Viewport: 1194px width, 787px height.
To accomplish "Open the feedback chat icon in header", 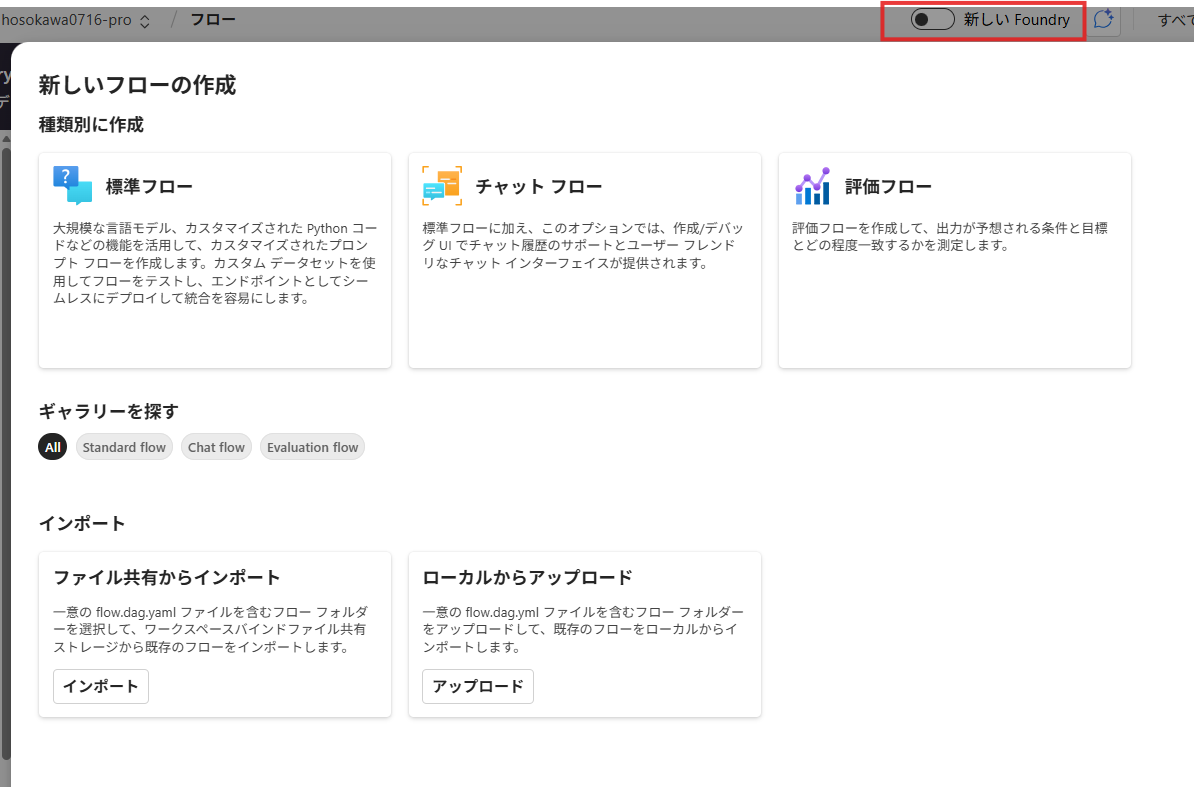I will [1103, 20].
